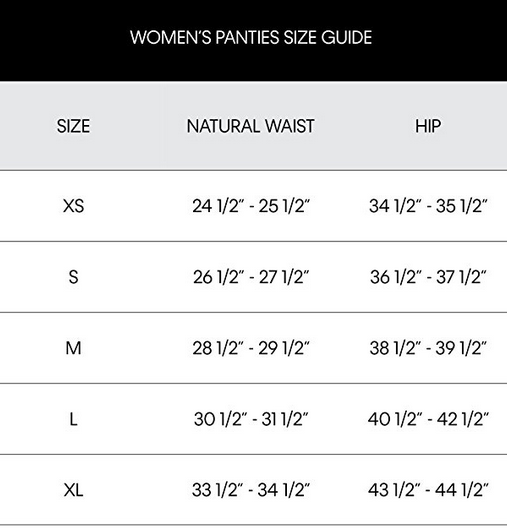Click the black header banner area
This screenshot has height=532, width=507.
pos(254,40)
